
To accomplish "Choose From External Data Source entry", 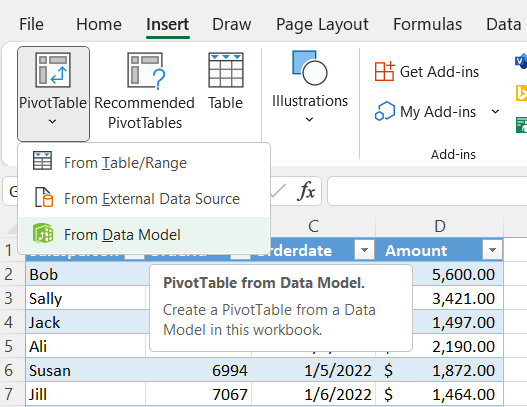I will (144, 199).
